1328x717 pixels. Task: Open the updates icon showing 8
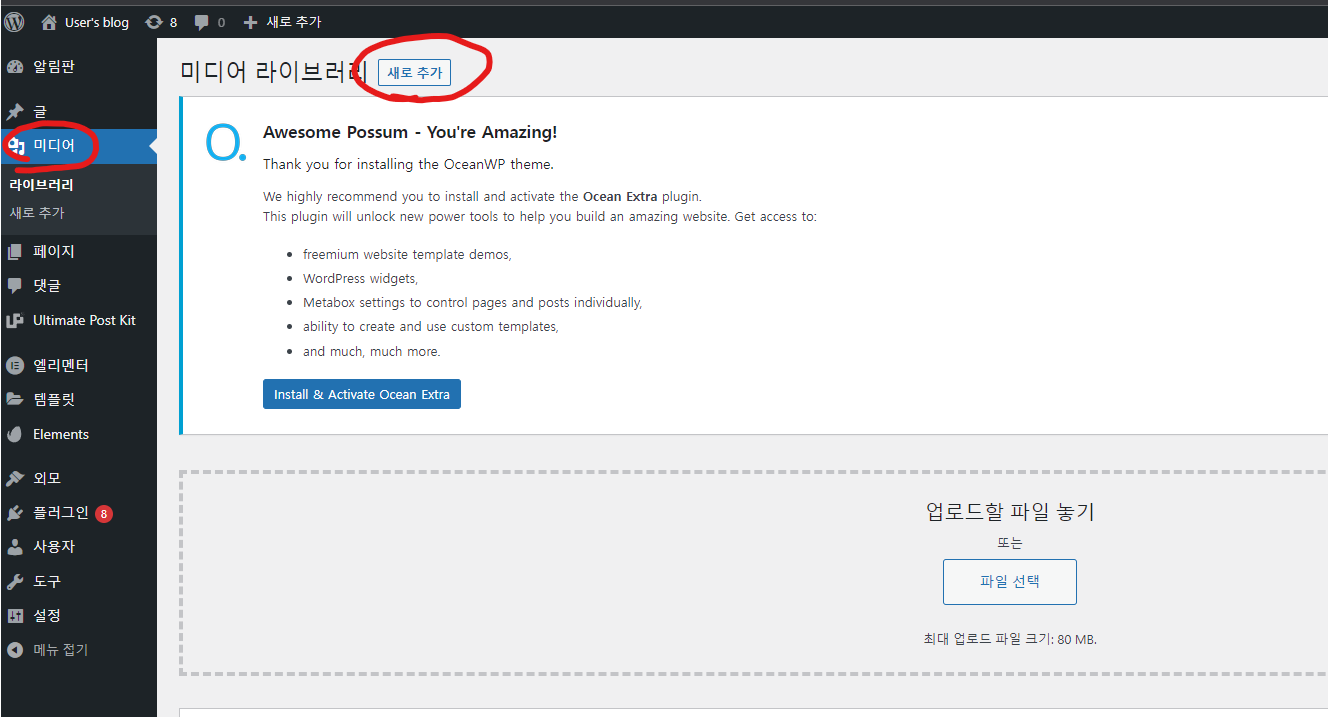(153, 22)
